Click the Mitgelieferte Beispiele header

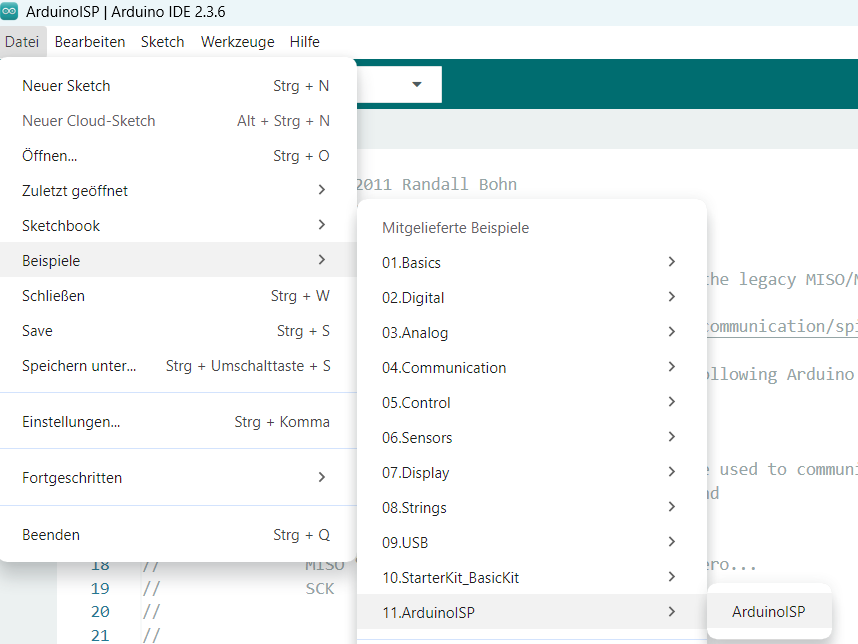[x=455, y=228]
